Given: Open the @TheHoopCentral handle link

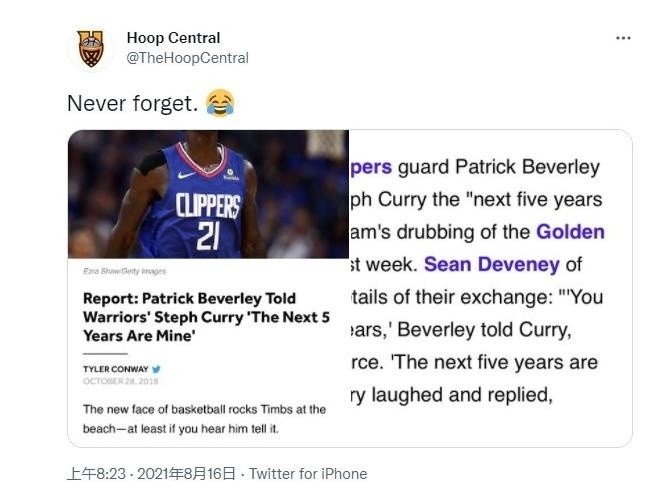Looking at the screenshot, I should (x=187, y=58).
